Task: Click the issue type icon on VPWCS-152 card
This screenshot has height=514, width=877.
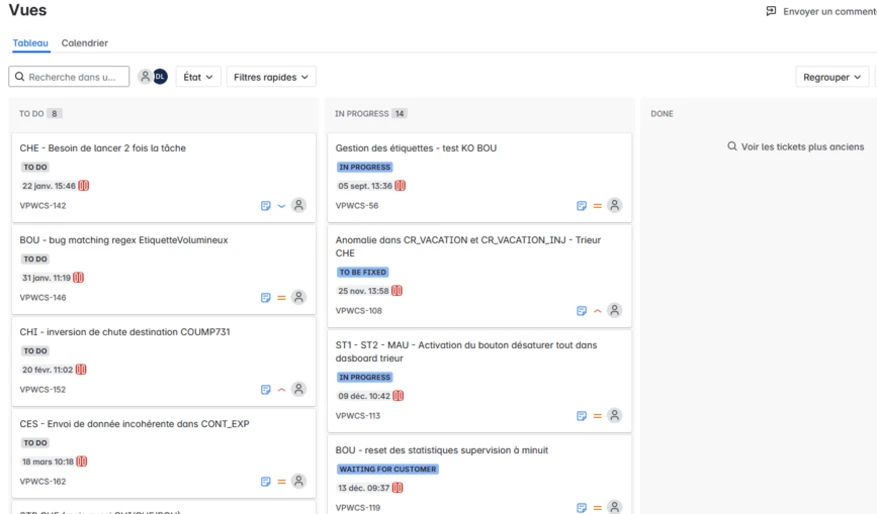Action: pyautogui.click(x=266, y=389)
